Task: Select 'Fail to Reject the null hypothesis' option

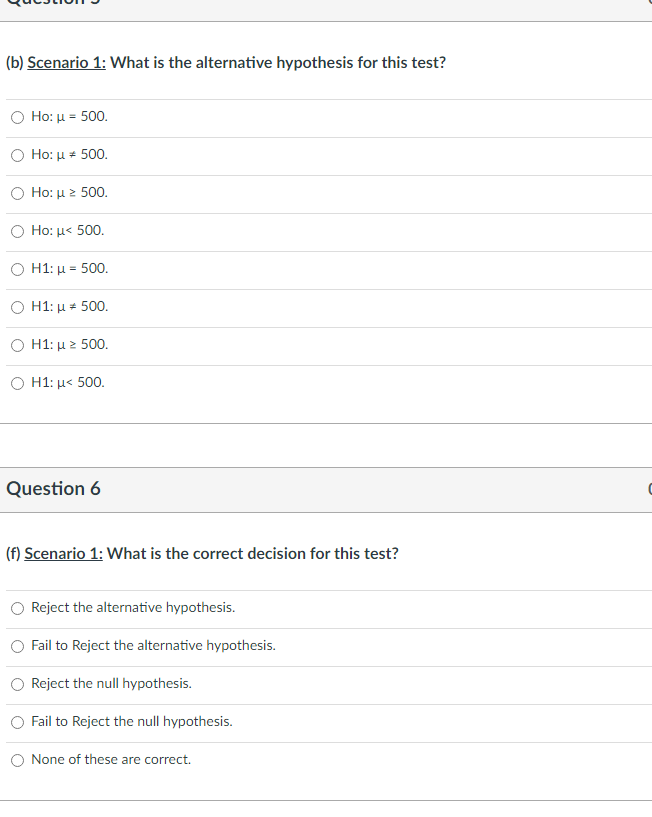Action: [17, 721]
